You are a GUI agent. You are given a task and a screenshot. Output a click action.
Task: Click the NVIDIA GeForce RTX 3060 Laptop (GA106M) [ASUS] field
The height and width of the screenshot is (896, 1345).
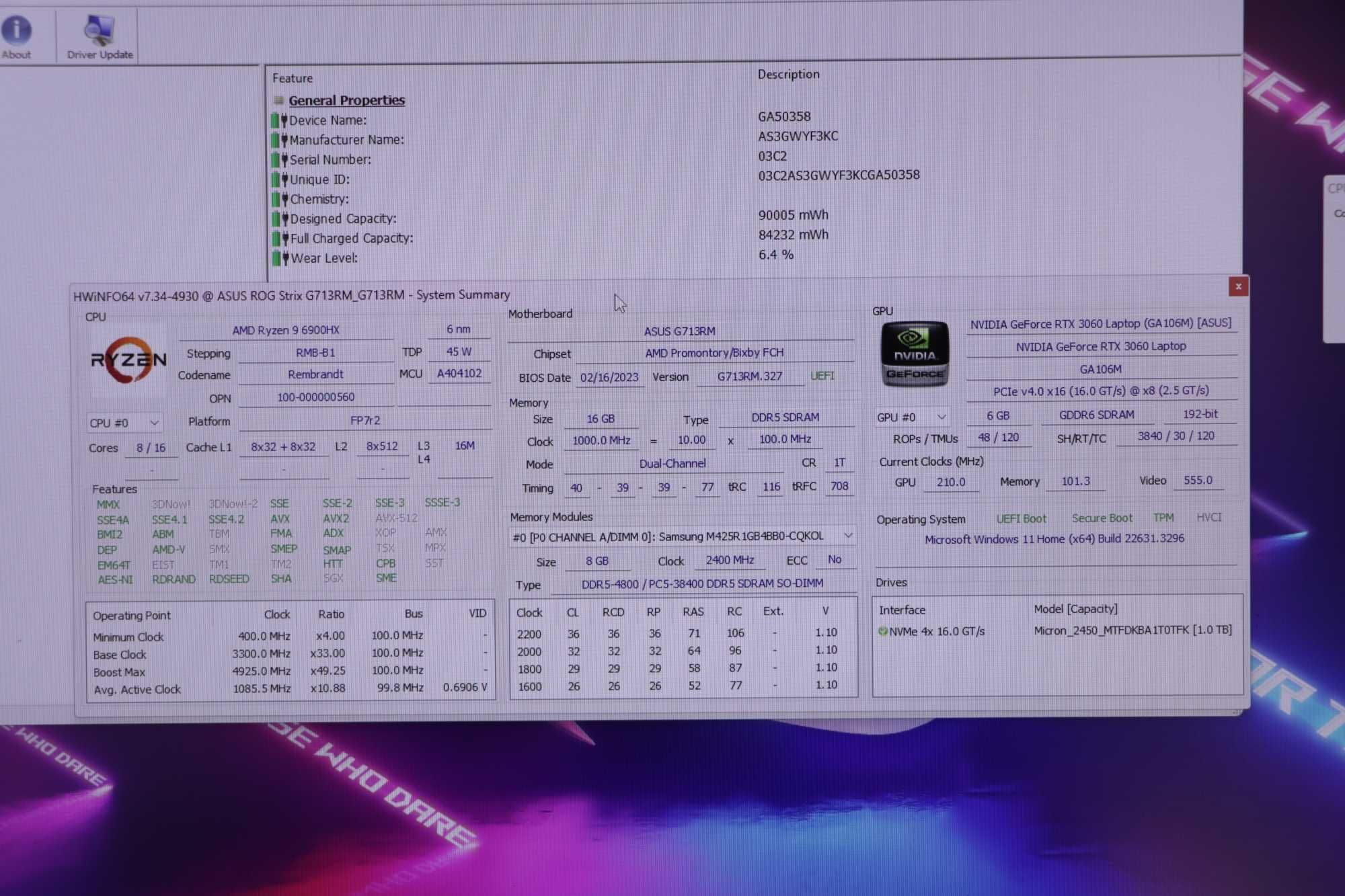point(1101,323)
